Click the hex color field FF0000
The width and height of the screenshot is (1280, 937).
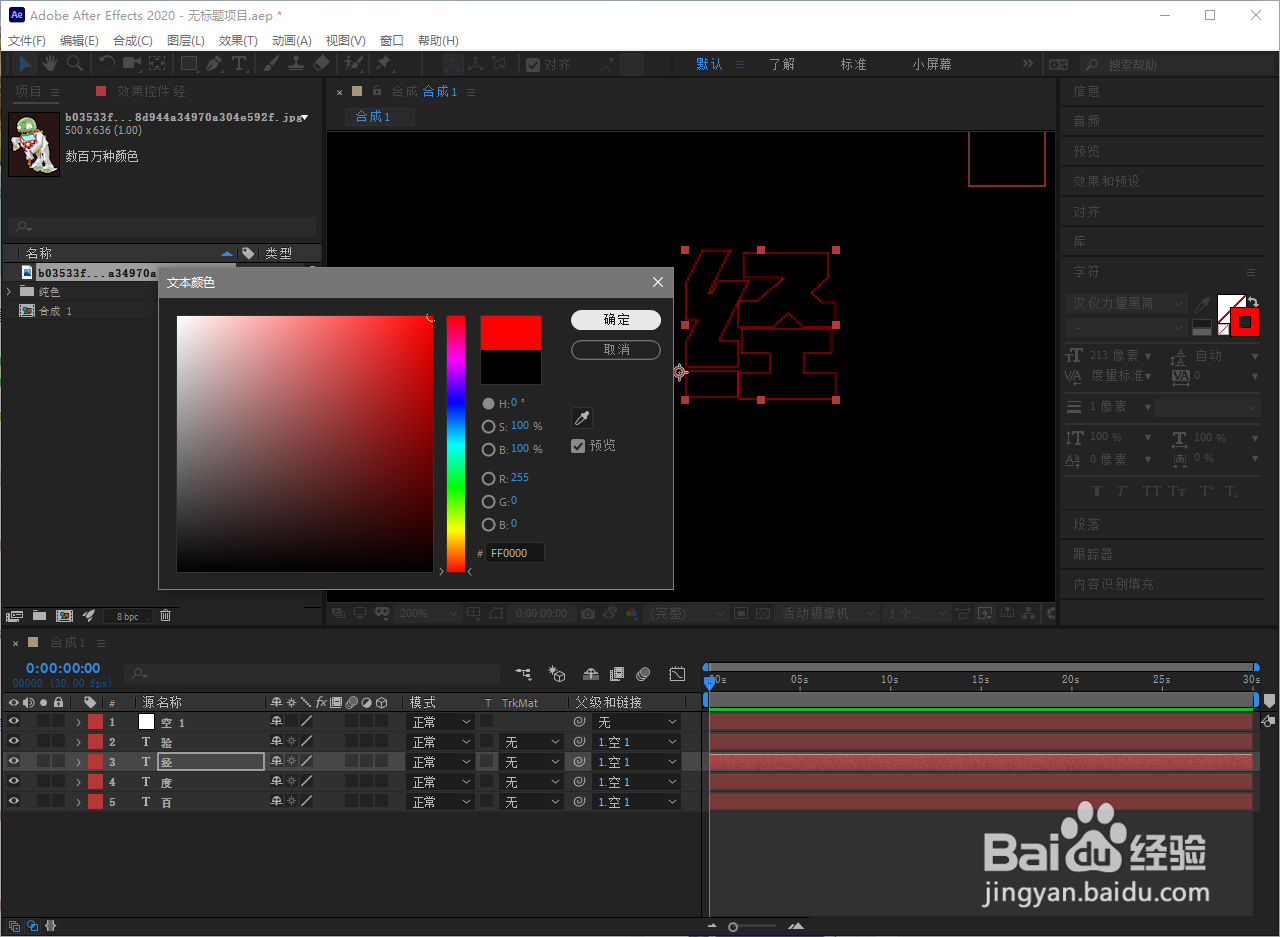[515, 553]
